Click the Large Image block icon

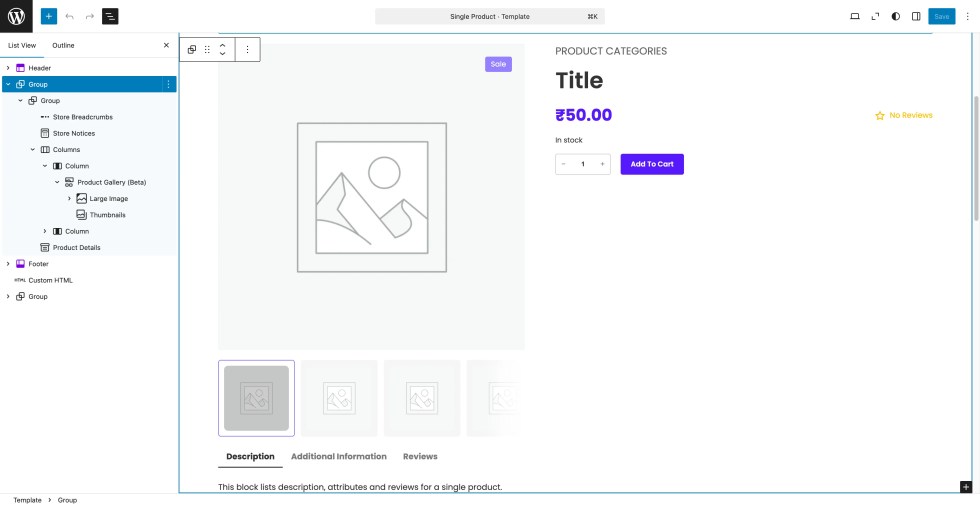click(82, 199)
